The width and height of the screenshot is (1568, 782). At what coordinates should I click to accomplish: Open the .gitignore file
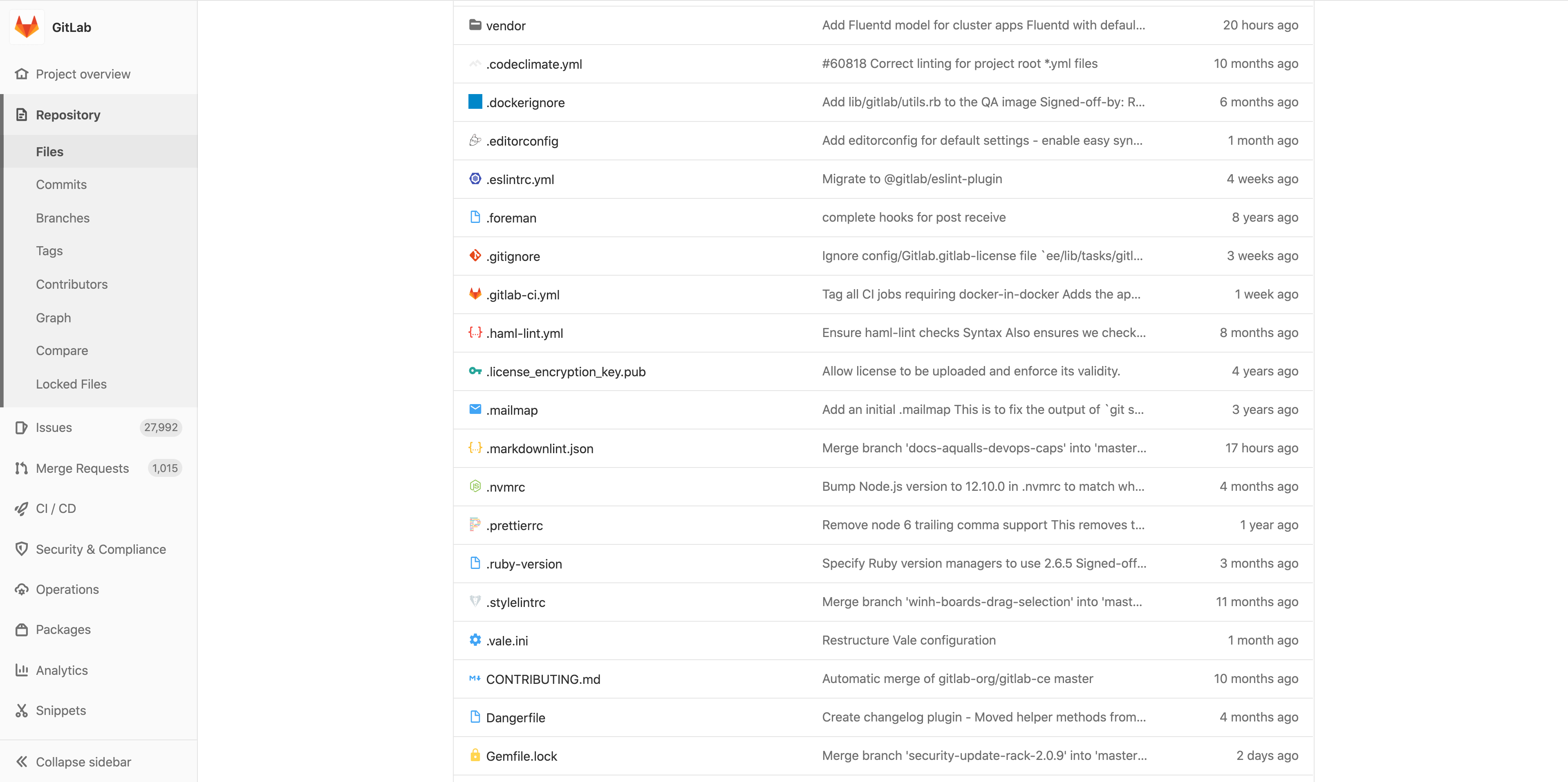pos(513,255)
